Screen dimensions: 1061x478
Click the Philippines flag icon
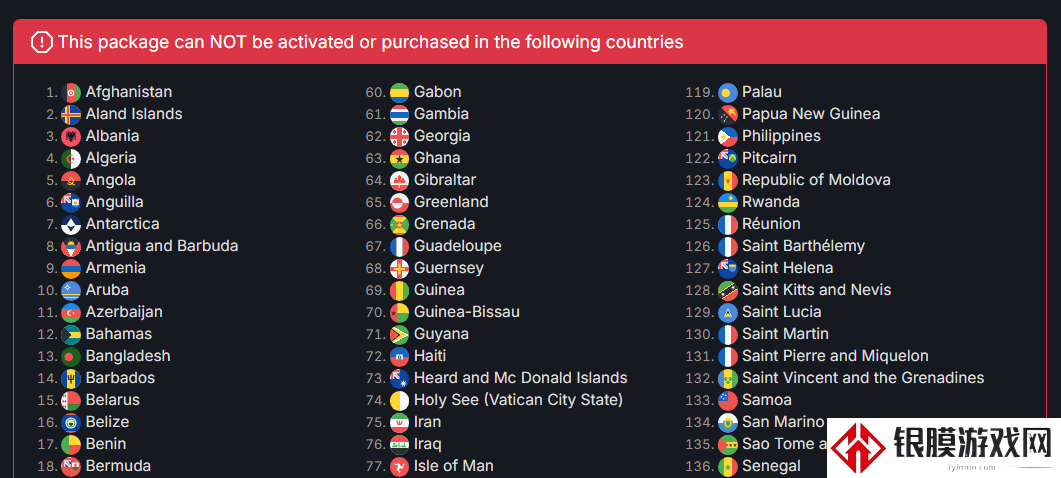(x=727, y=136)
